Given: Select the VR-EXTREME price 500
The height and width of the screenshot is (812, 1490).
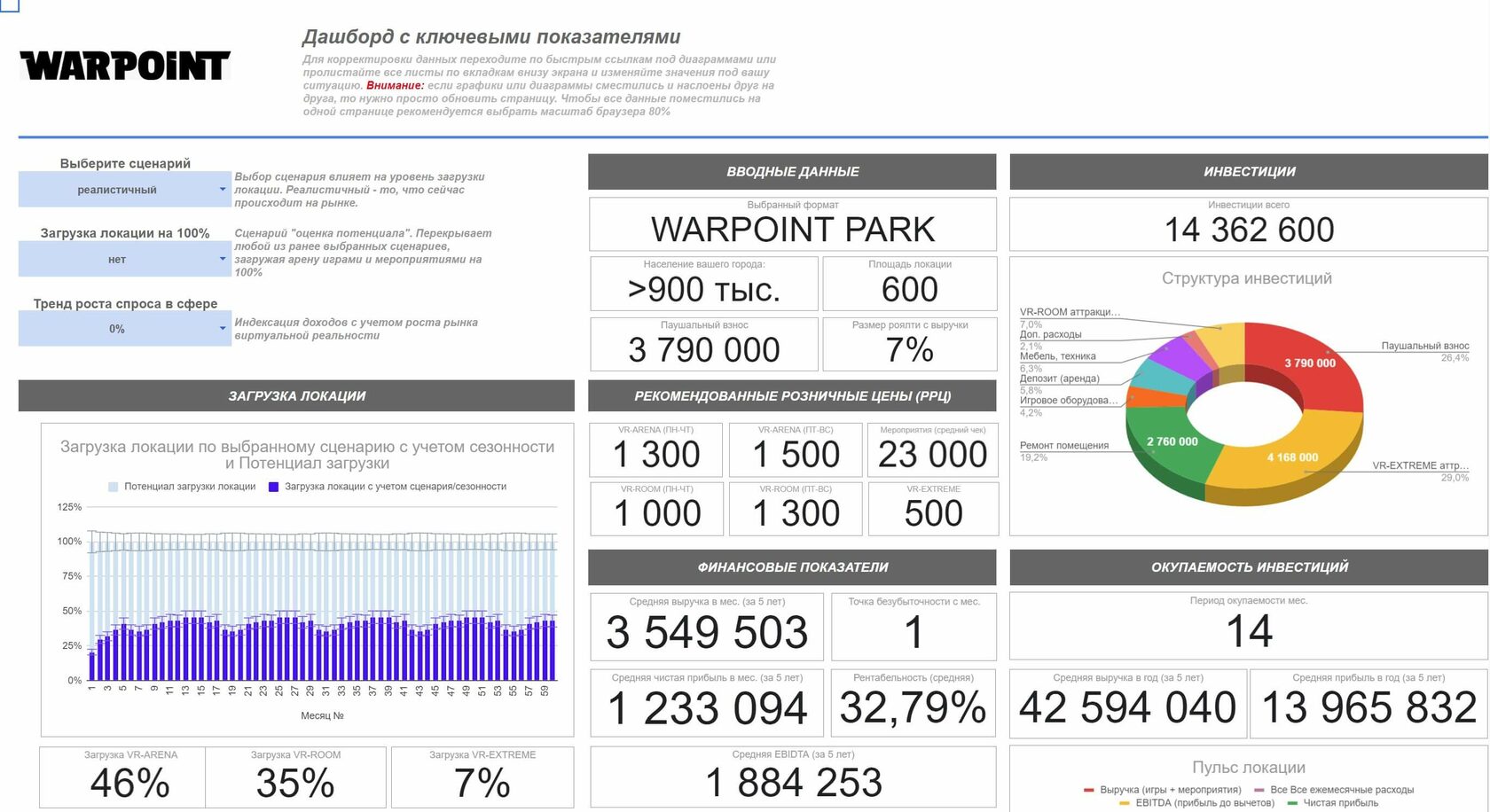Looking at the screenshot, I should pyautogui.click(x=933, y=513).
